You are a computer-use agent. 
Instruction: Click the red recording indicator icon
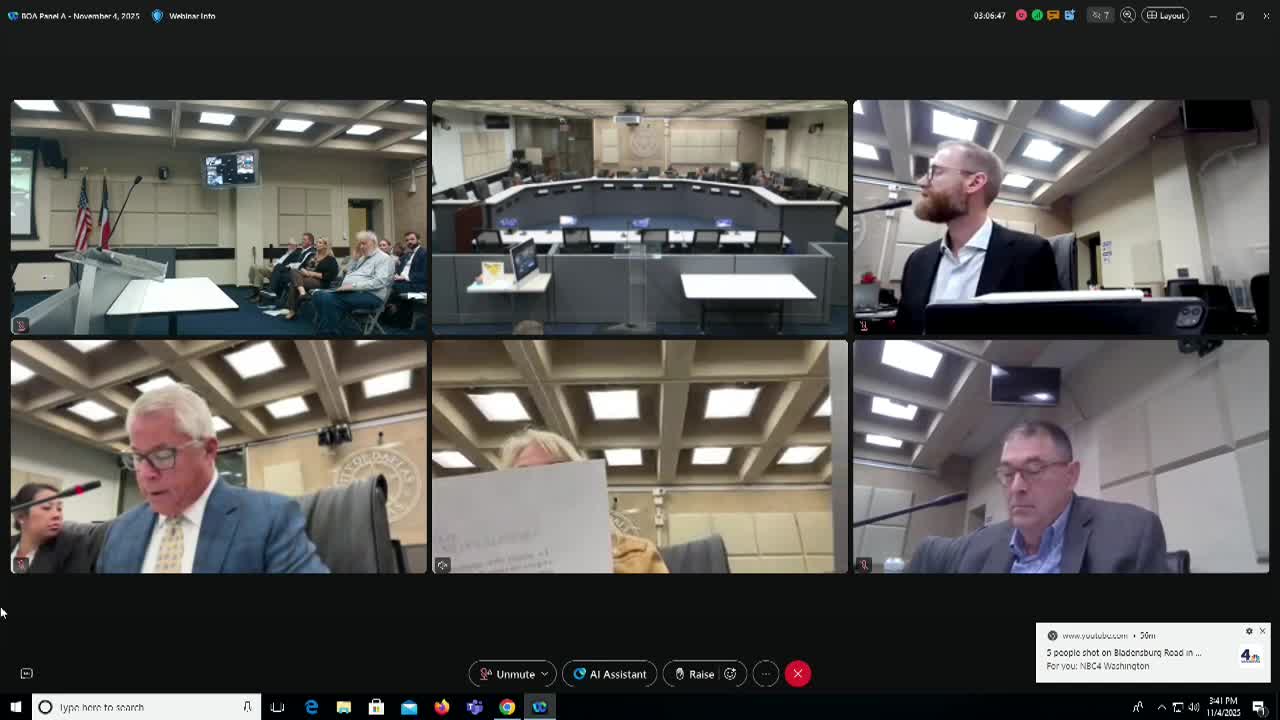pos(1021,16)
